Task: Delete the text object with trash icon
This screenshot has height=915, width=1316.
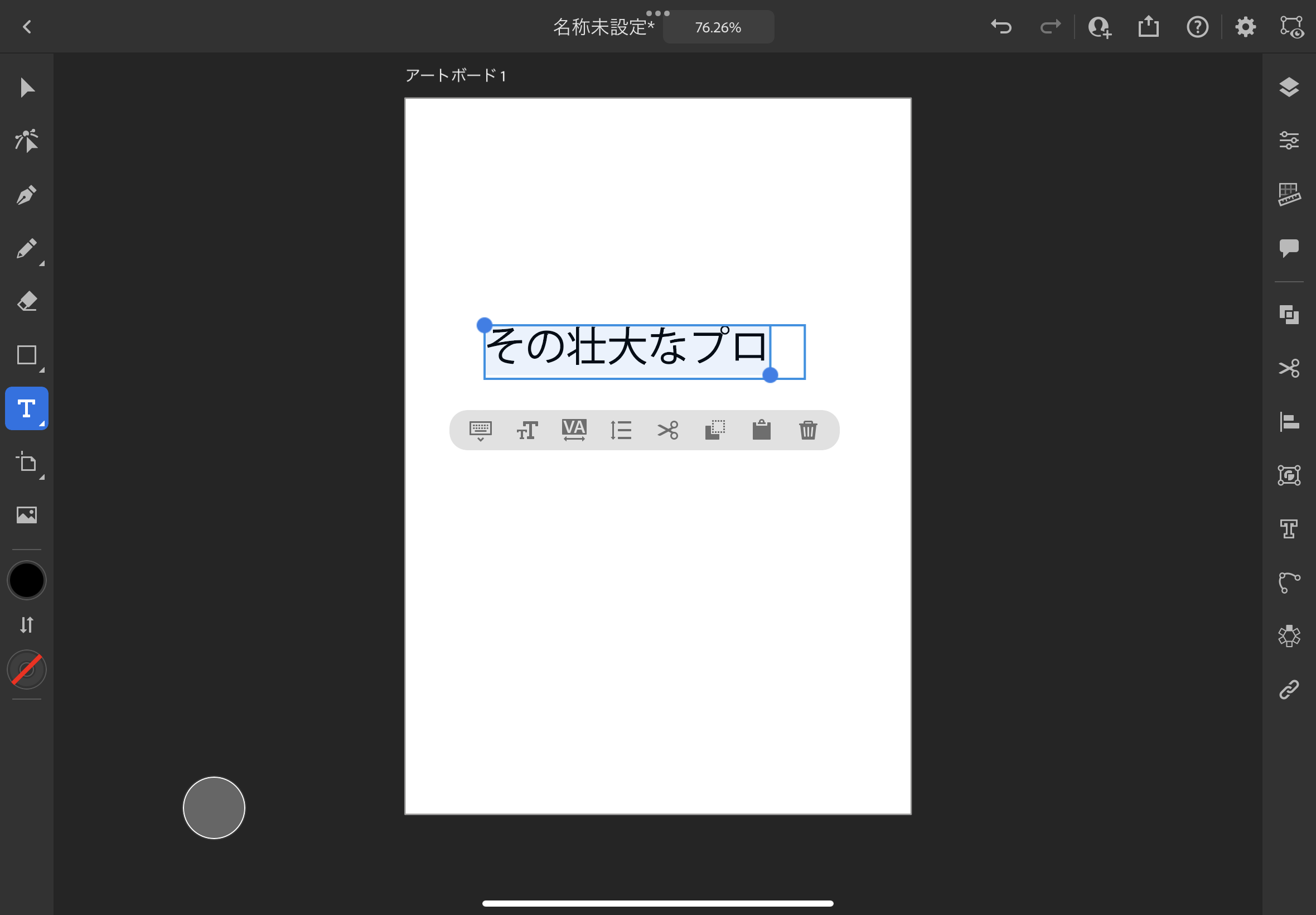Action: pos(809,430)
